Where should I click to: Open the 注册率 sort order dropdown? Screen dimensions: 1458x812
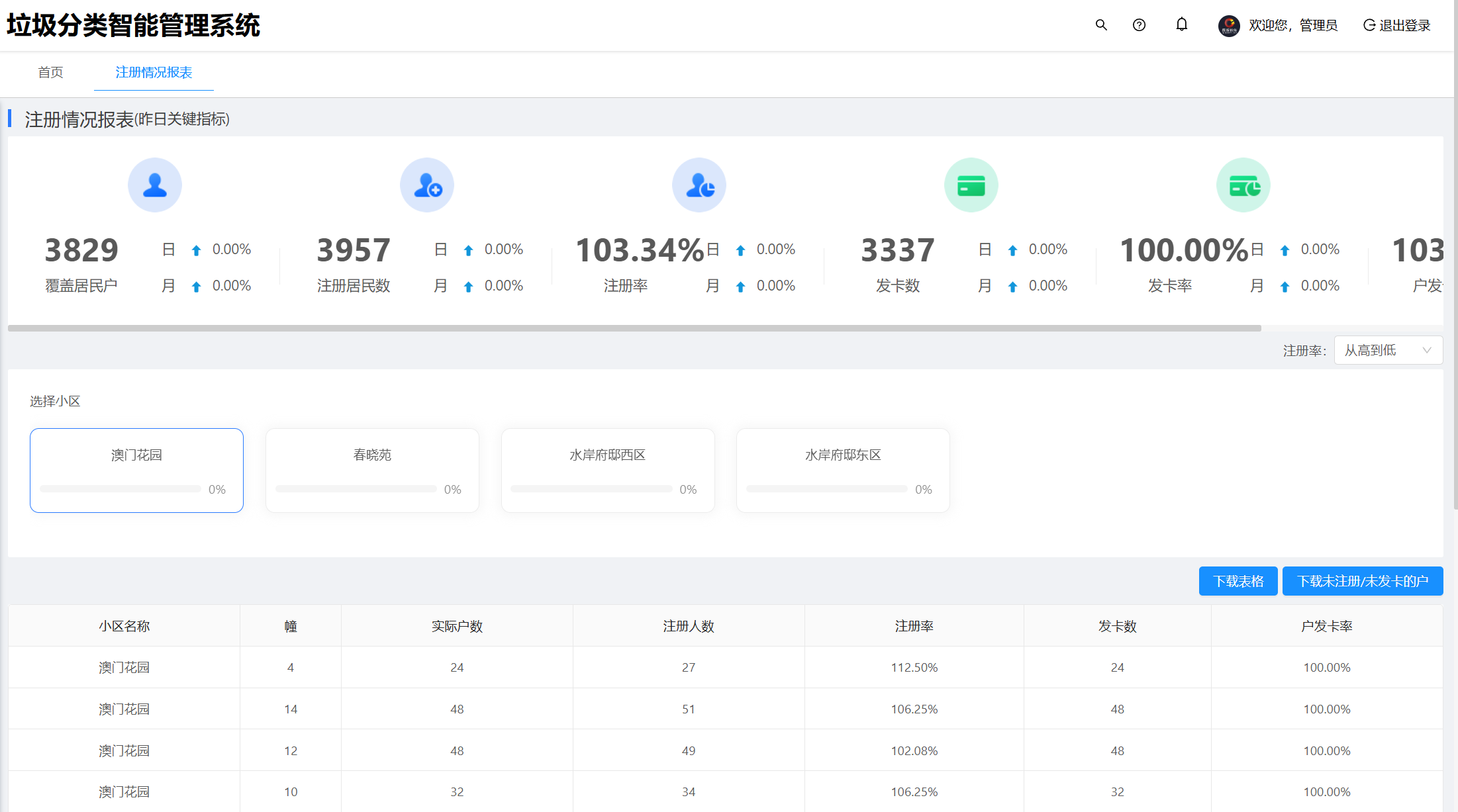click(1388, 350)
